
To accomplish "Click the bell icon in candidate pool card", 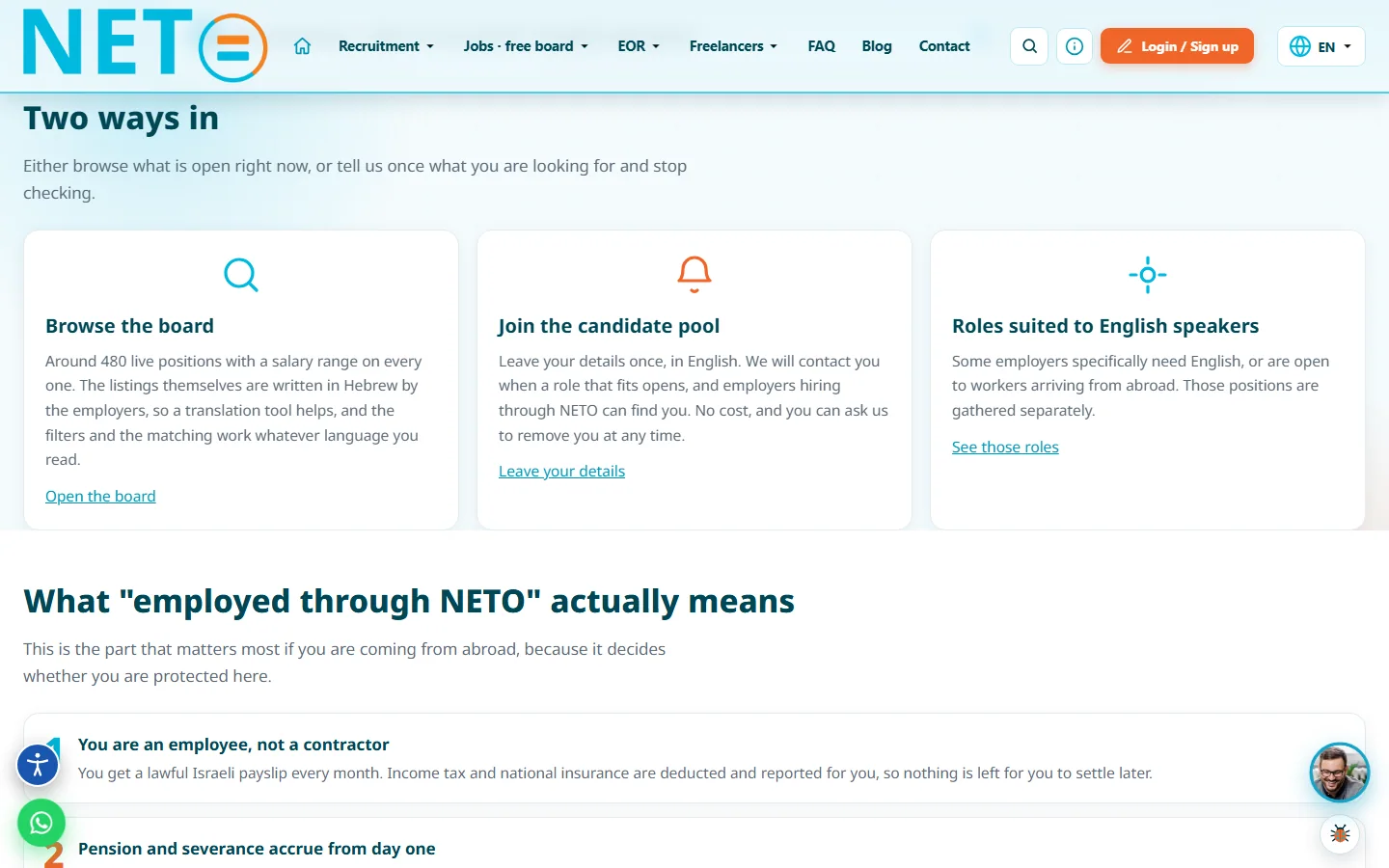I will (694, 275).
